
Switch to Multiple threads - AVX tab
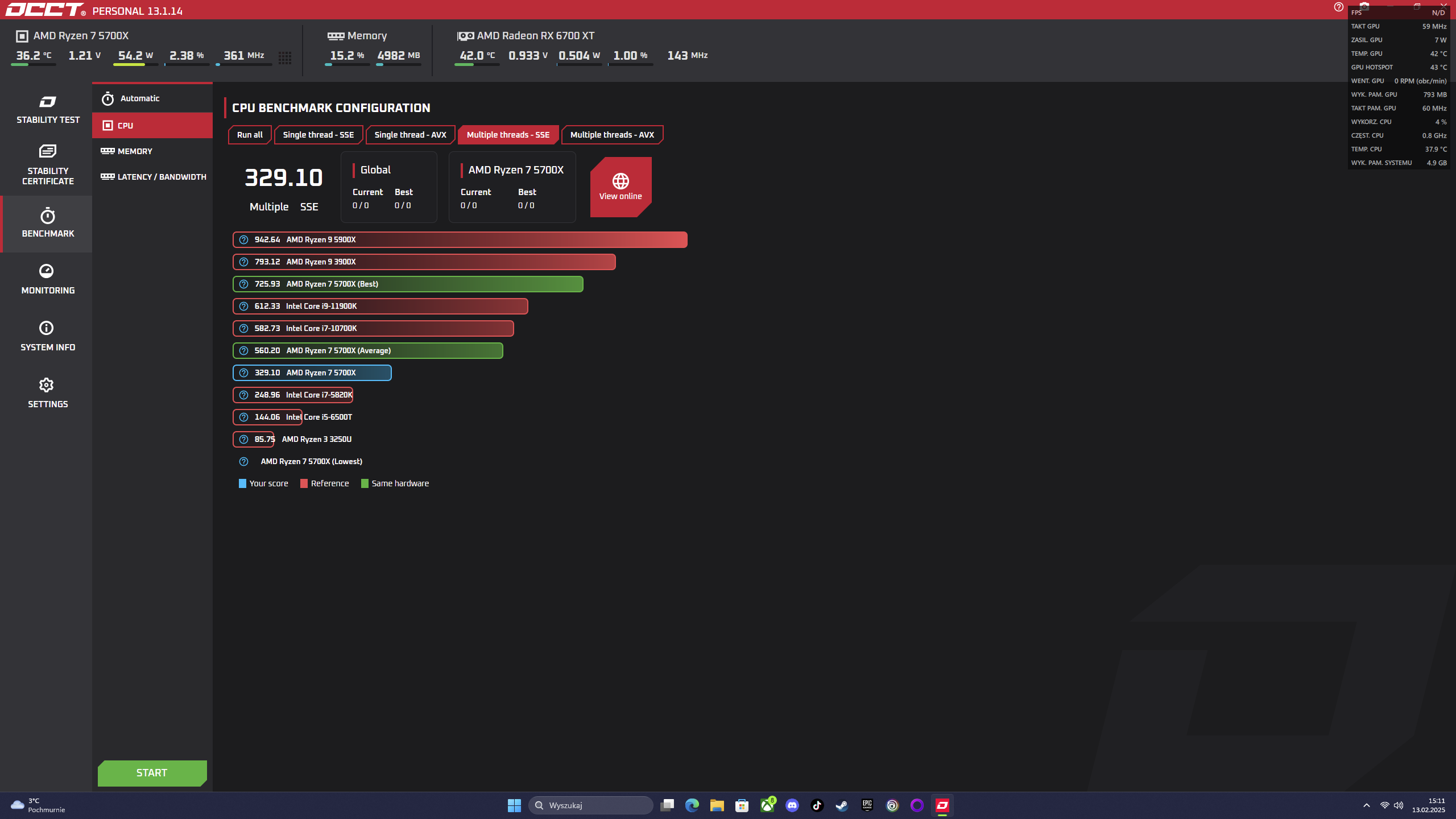coord(612,135)
